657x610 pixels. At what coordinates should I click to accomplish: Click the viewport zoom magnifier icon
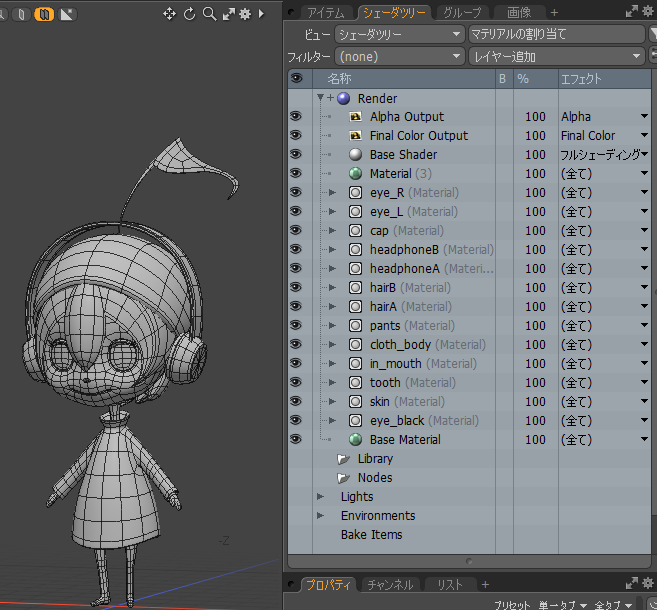pos(208,14)
